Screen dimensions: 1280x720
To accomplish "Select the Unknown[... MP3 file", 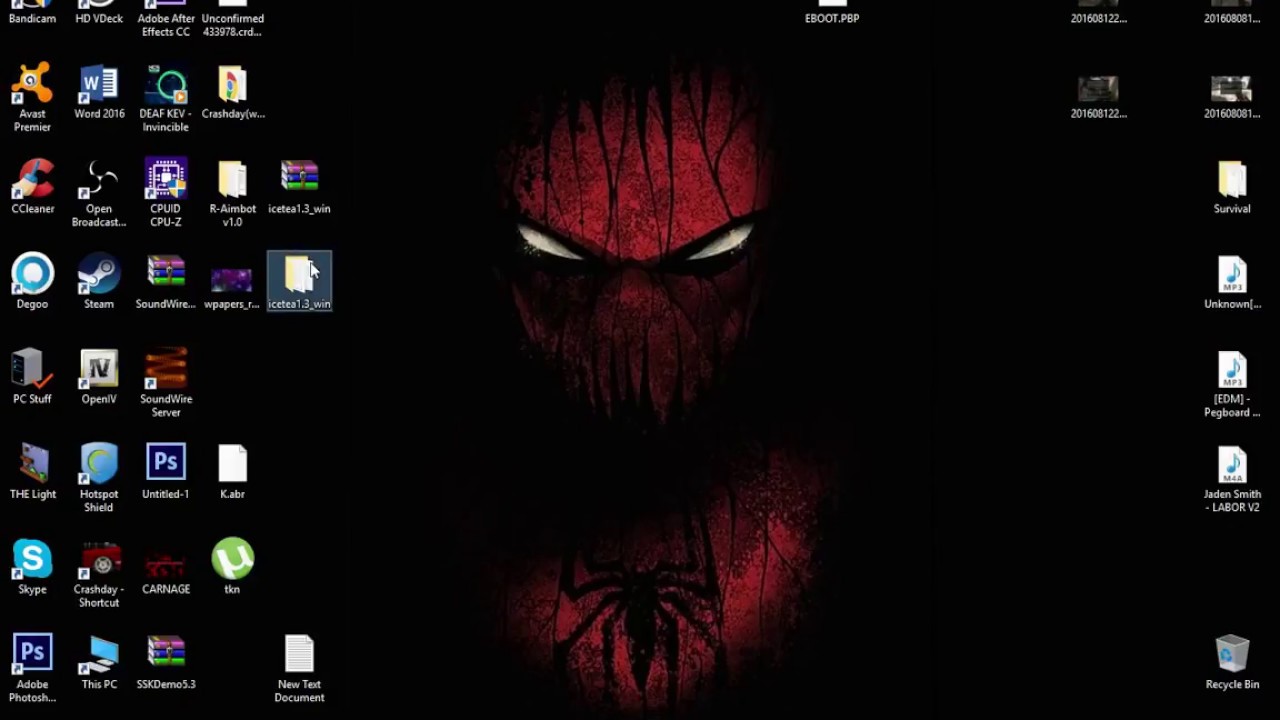I will (x=1232, y=282).
